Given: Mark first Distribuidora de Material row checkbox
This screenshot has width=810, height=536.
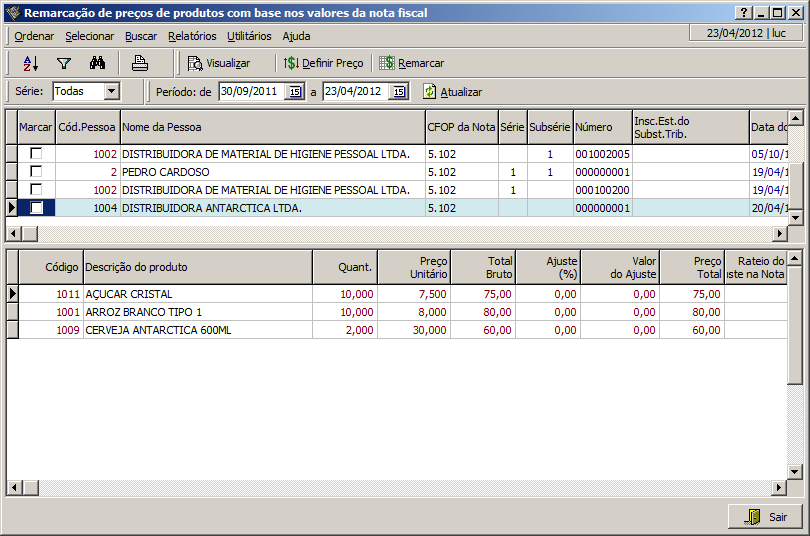Looking at the screenshot, I should coord(36,154).
